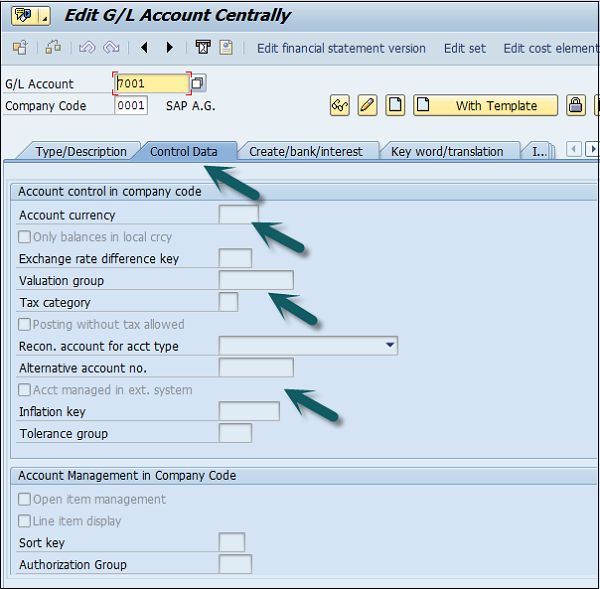Click the next G/L account arrow
Screen dimensions: 600x589
169,48
